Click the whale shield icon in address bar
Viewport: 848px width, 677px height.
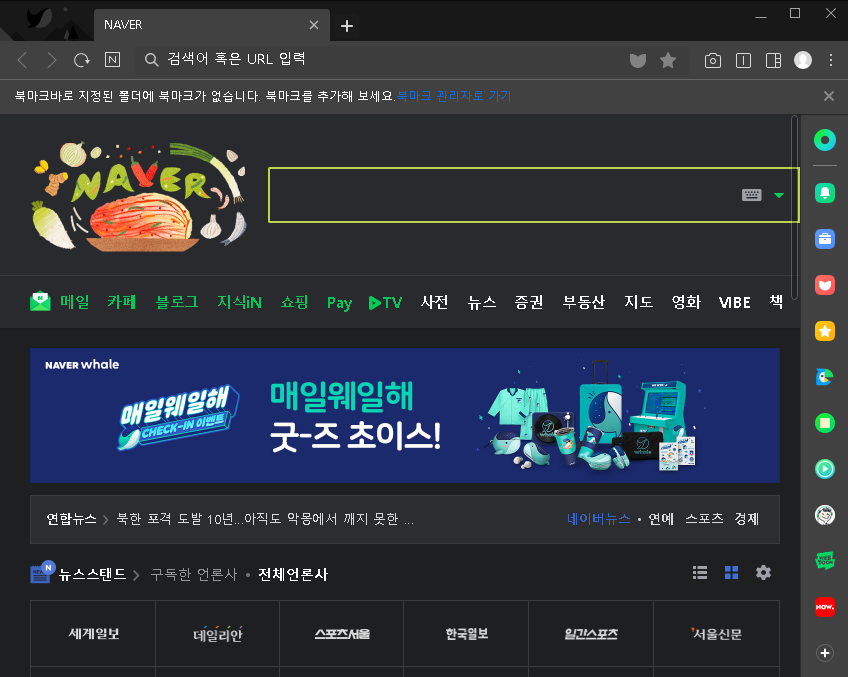click(638, 61)
